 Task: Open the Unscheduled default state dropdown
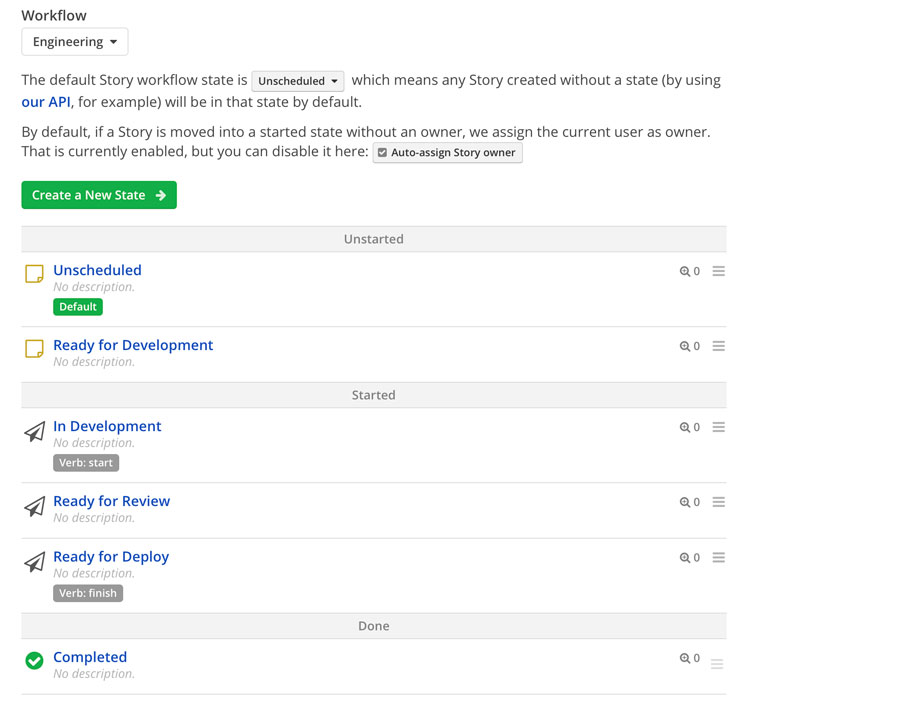(x=298, y=81)
